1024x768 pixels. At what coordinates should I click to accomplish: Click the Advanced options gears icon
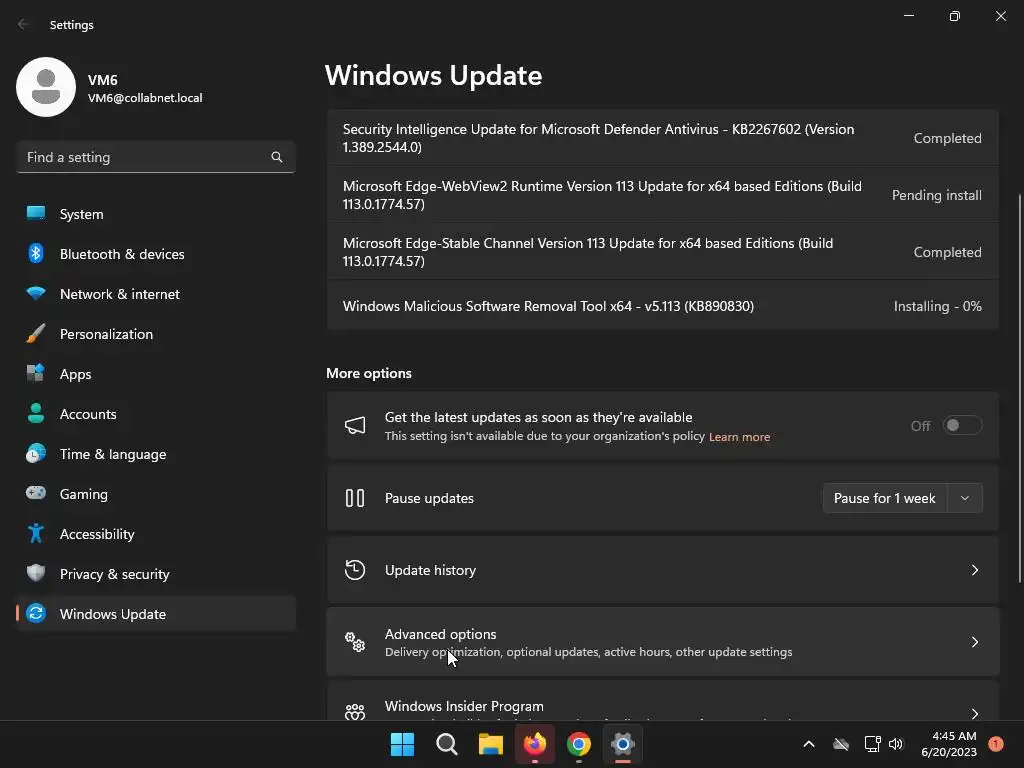pos(355,642)
